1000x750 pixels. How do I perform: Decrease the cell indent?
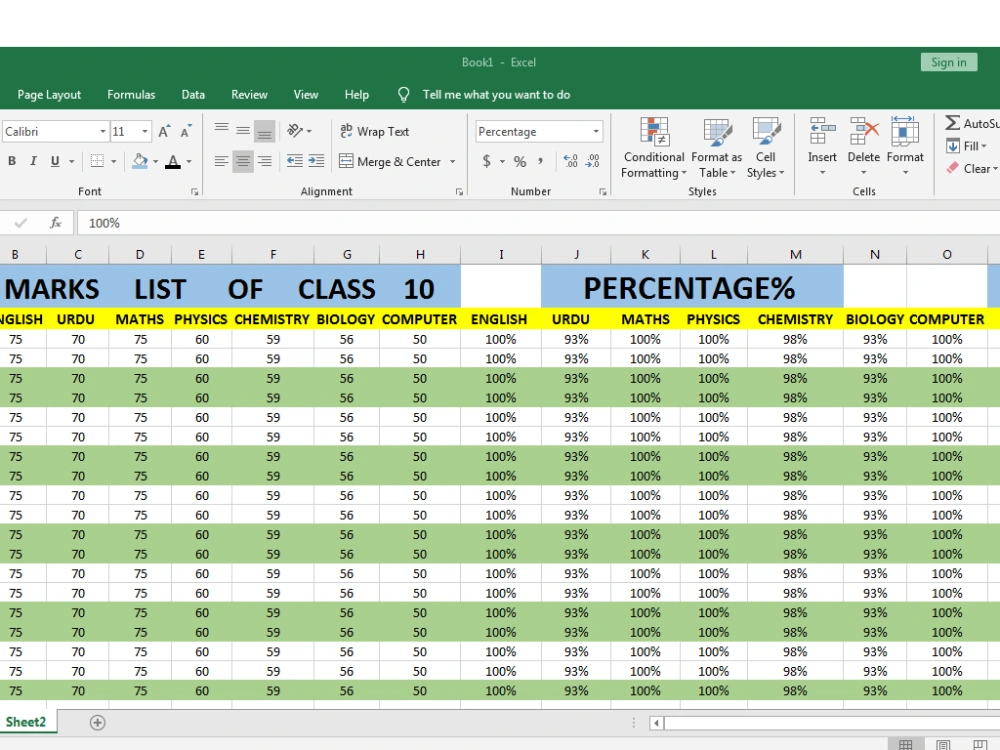point(295,161)
